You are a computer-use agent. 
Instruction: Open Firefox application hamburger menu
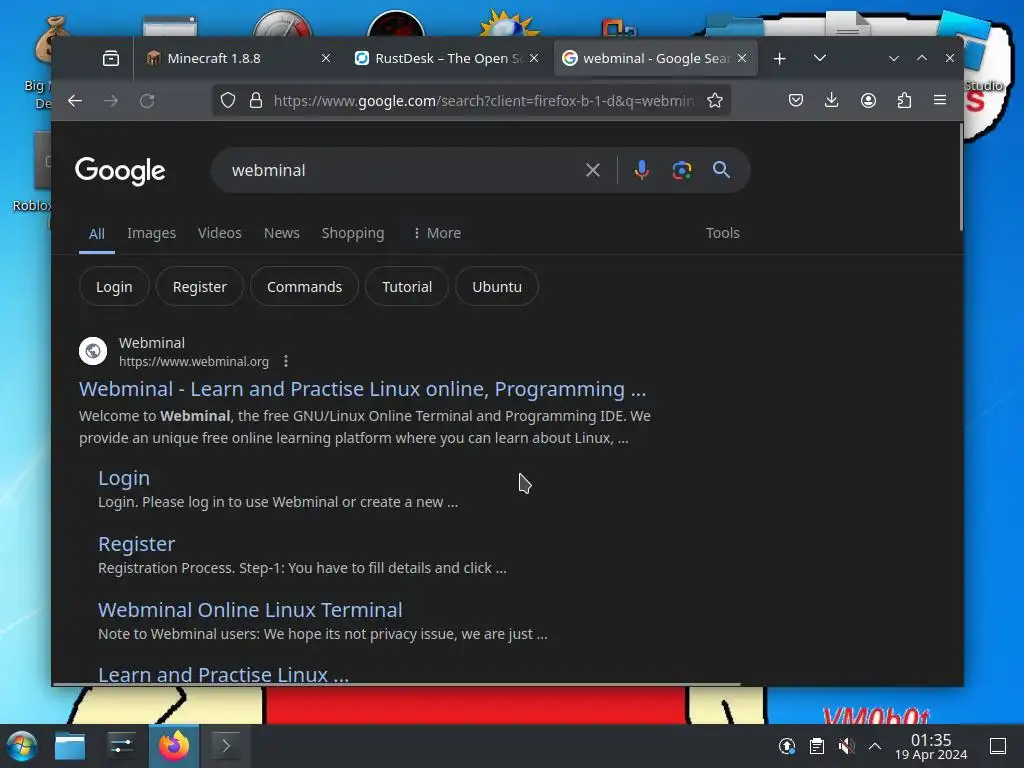(x=940, y=101)
